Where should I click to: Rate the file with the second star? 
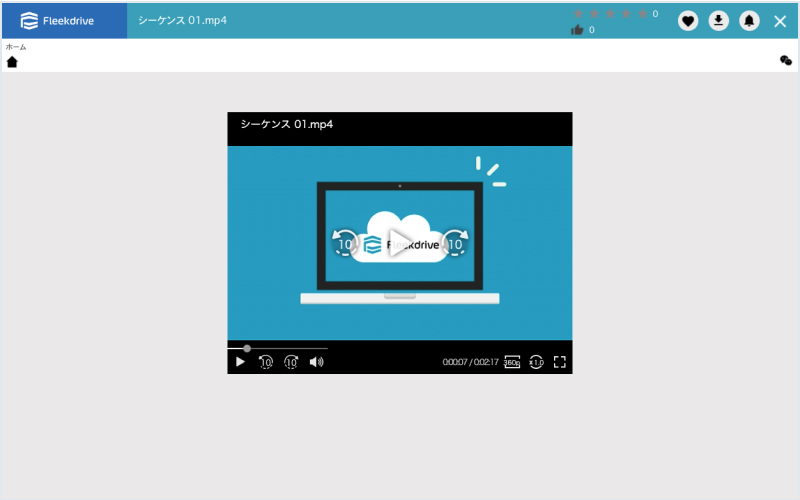tap(594, 14)
